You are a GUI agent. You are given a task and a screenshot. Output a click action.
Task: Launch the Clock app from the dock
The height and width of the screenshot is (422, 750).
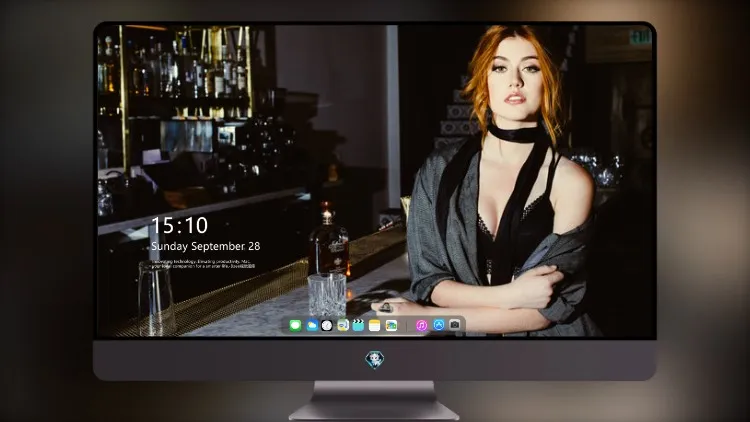[x=327, y=325]
